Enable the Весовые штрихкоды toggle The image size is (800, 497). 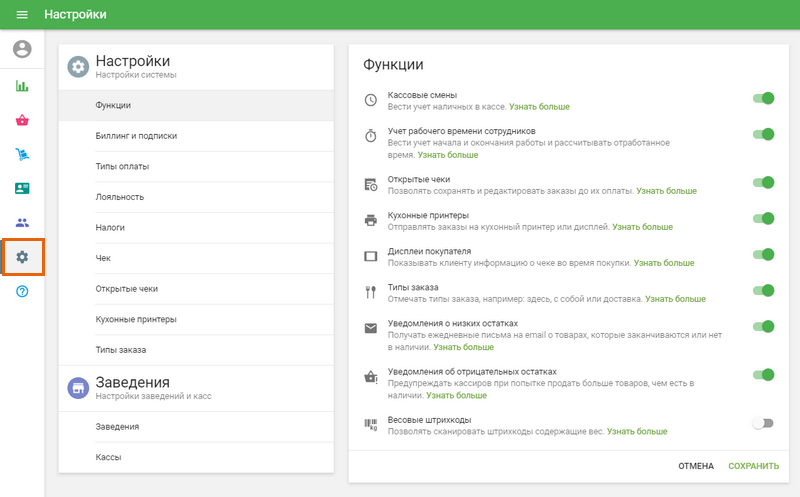[x=763, y=423]
